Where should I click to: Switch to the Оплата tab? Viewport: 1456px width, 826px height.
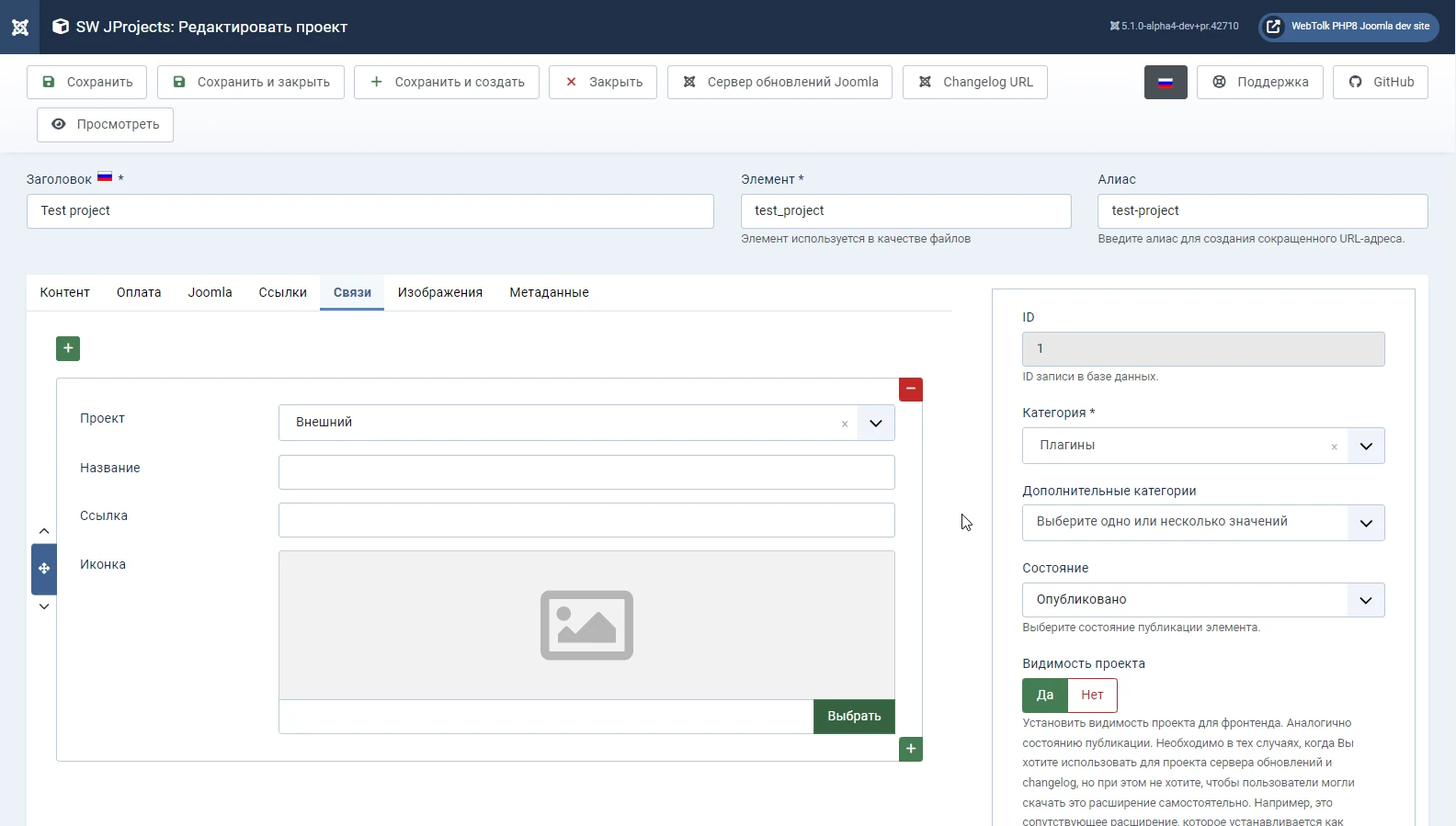[139, 292]
